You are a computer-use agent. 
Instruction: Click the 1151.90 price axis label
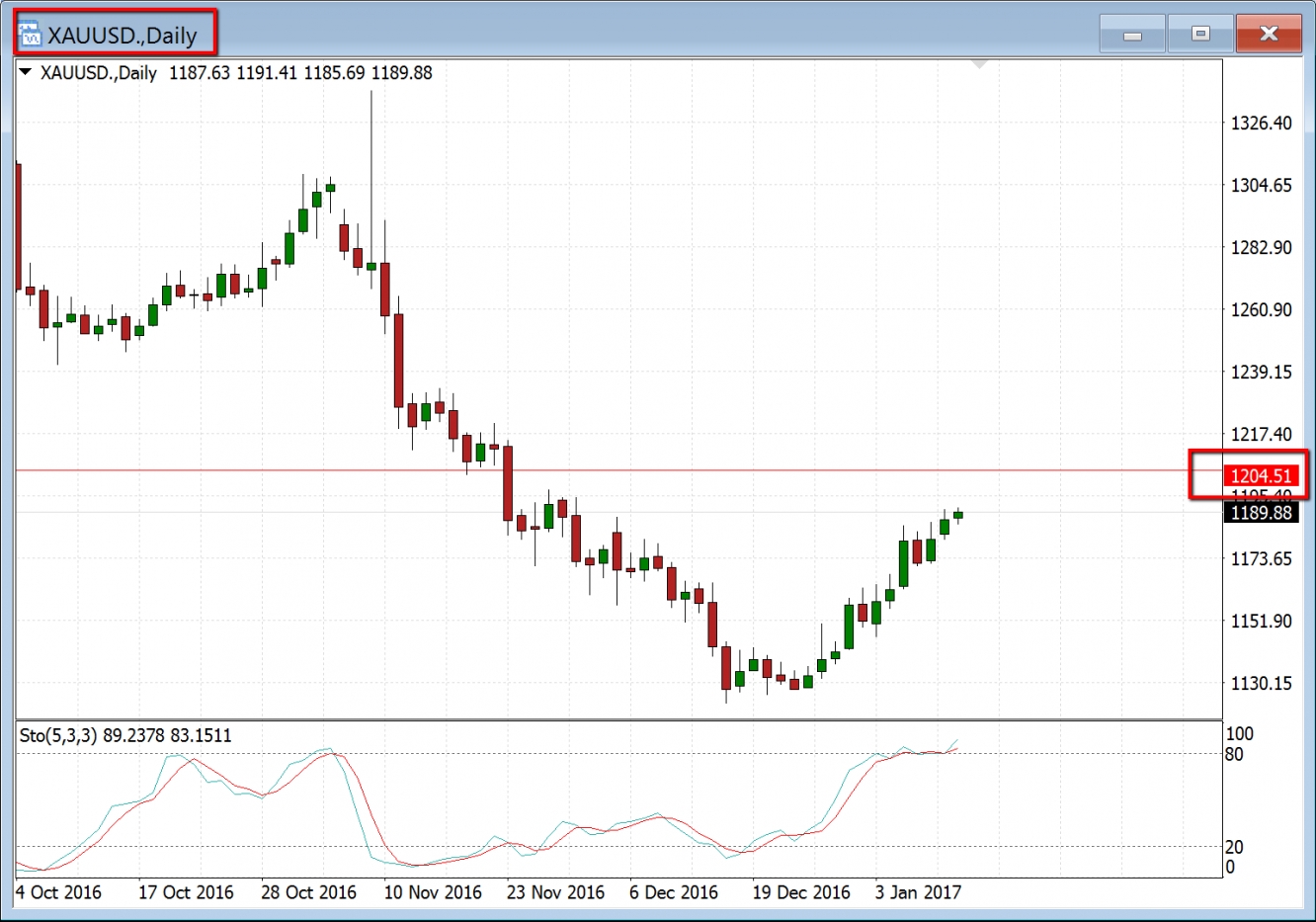(x=1261, y=622)
